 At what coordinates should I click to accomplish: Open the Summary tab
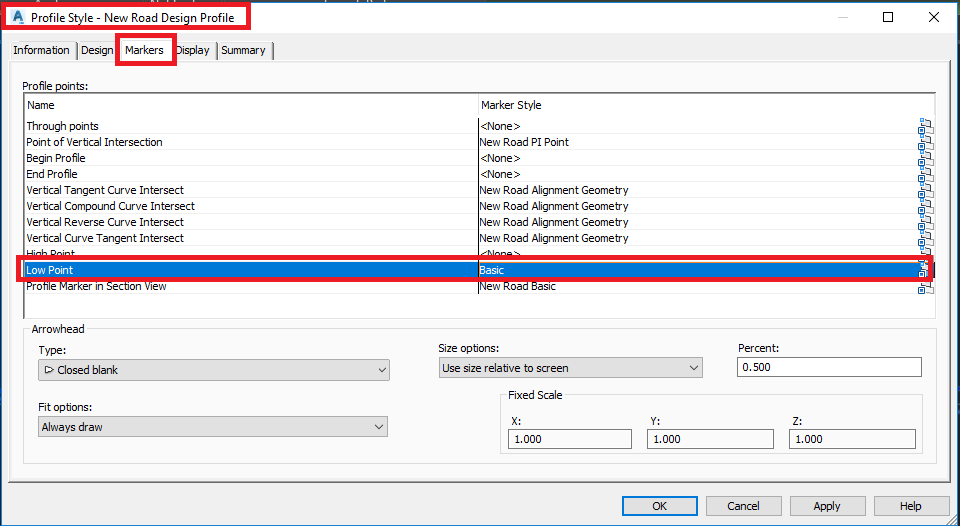[x=243, y=50]
